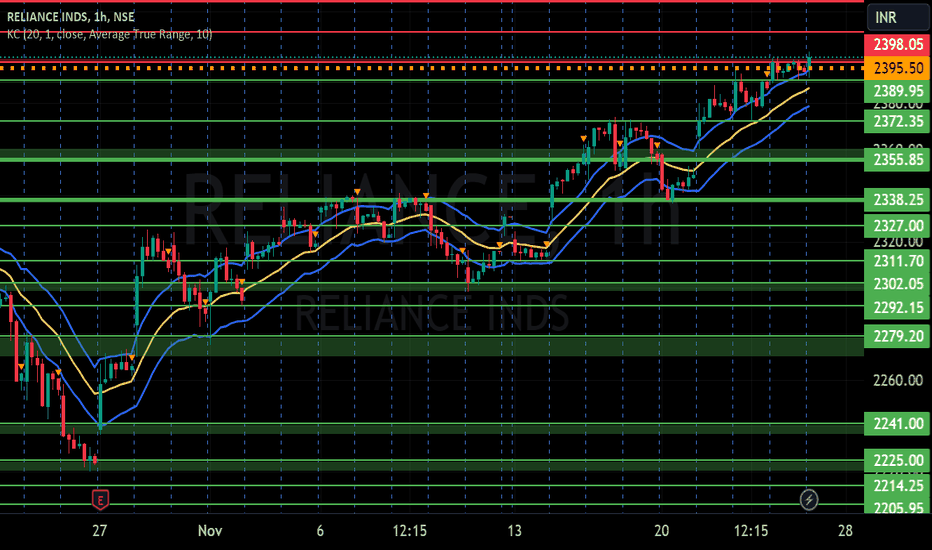Select the 2372.35 price level label
932x550 pixels.
898,121
